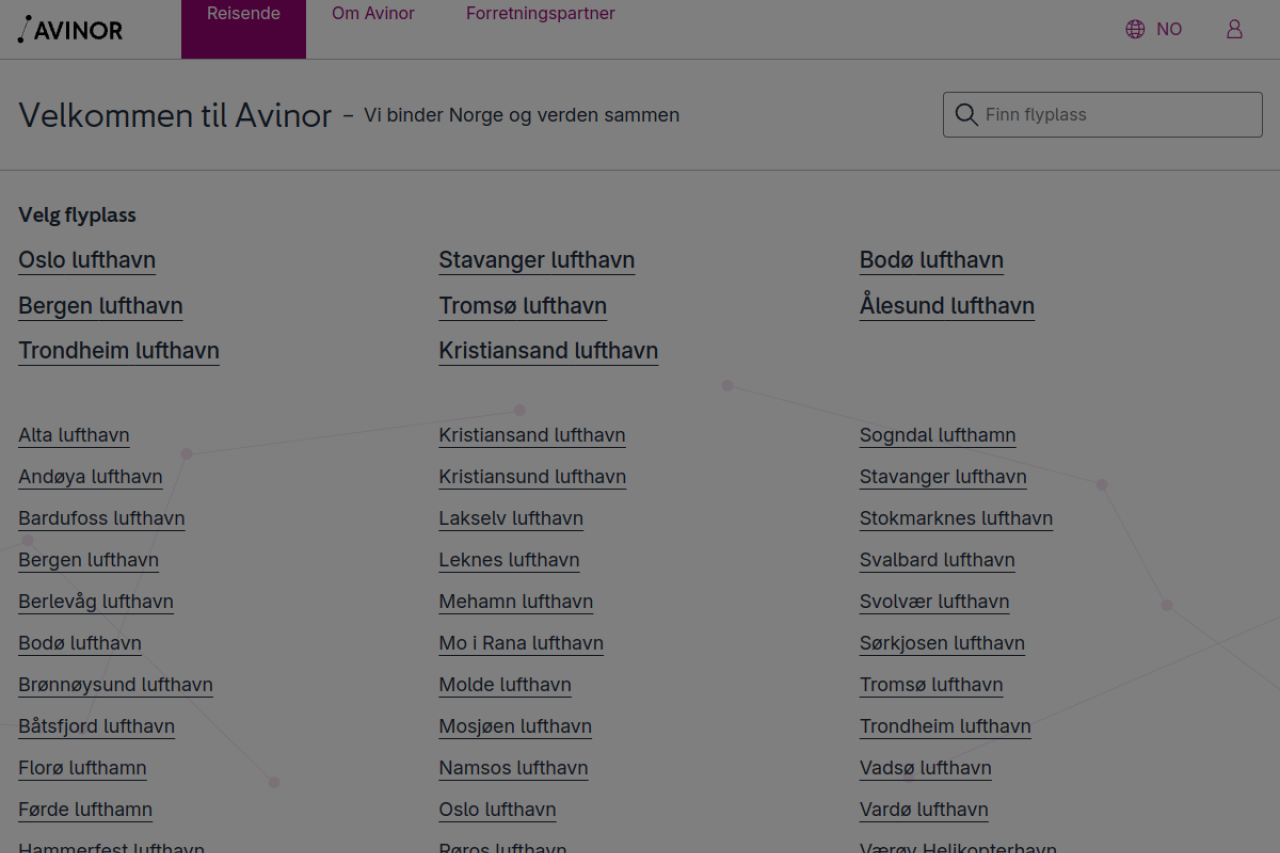Image resolution: width=1280 pixels, height=853 pixels.
Task: Open Brønnøysund lufthavn link
Action: [x=115, y=685]
